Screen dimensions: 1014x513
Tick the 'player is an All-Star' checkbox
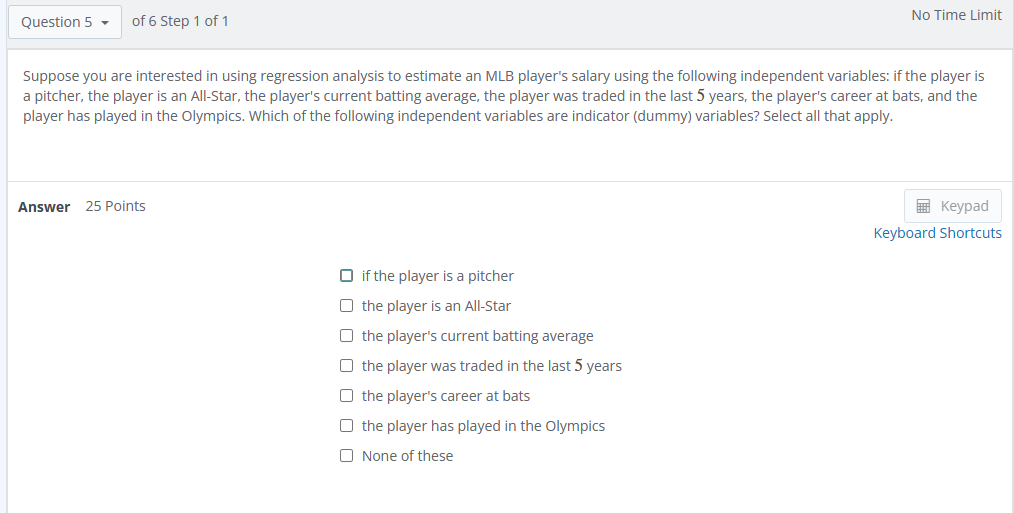pos(346,305)
